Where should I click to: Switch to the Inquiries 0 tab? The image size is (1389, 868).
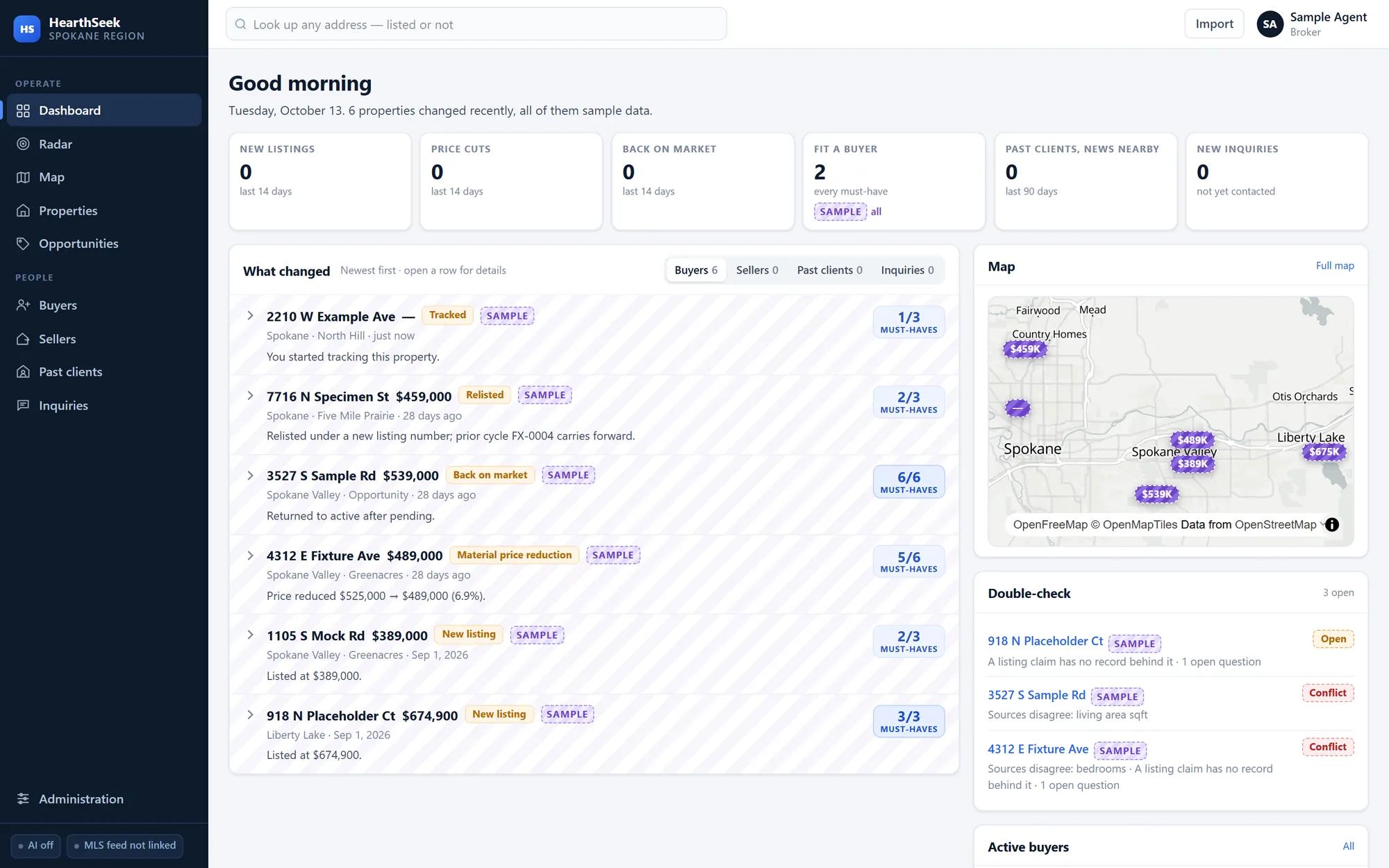coord(907,270)
